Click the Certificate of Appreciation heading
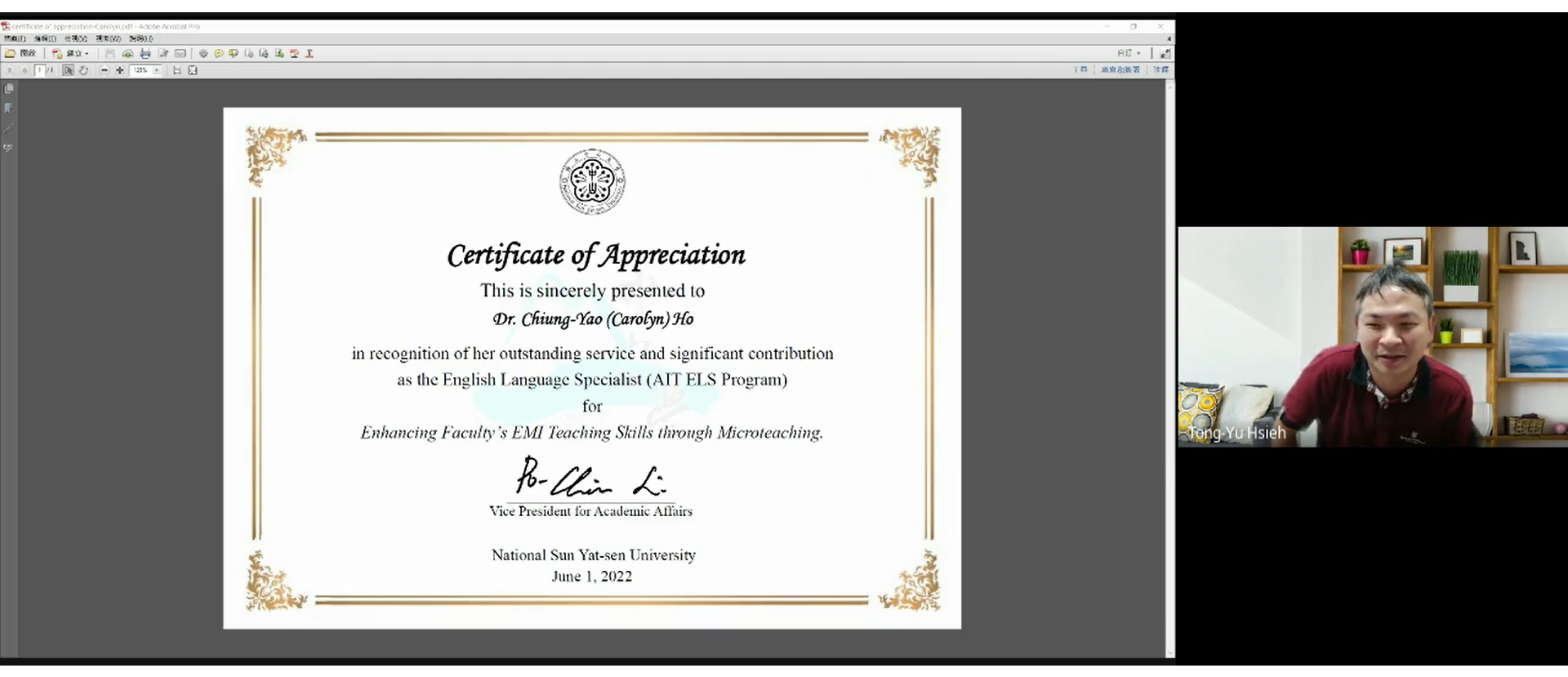Viewport: 1568px width, 677px height. (595, 255)
